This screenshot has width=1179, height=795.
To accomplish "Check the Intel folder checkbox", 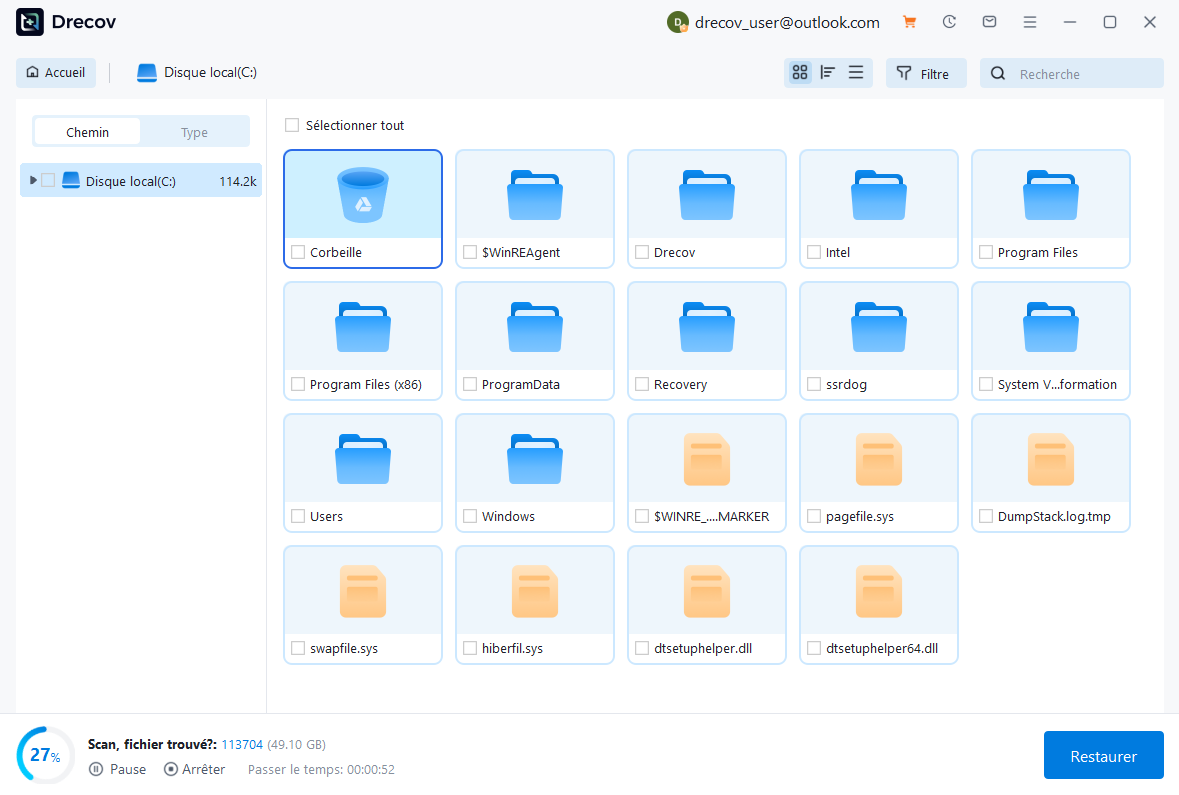I will click(814, 252).
